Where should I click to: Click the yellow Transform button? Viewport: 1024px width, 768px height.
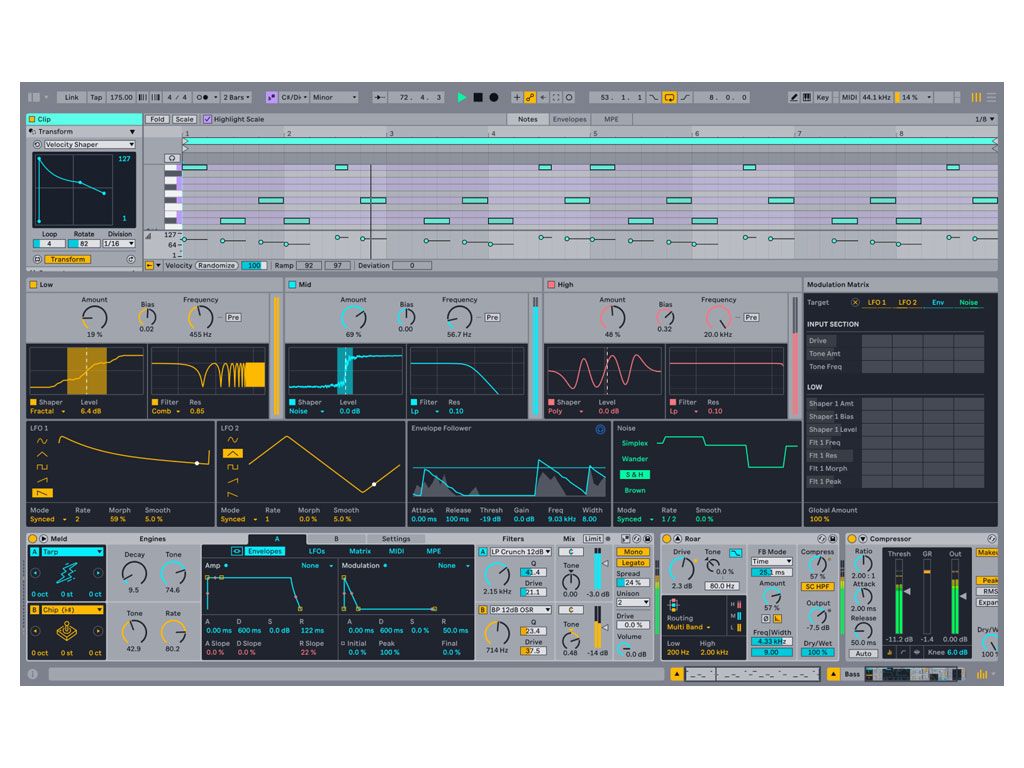[x=68, y=259]
